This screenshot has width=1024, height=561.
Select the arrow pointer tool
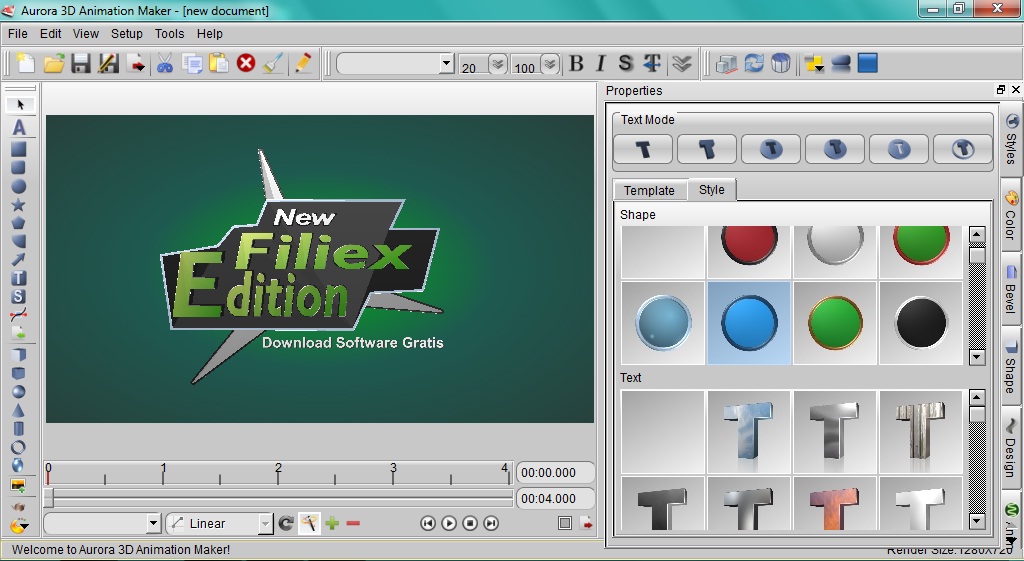[20, 104]
